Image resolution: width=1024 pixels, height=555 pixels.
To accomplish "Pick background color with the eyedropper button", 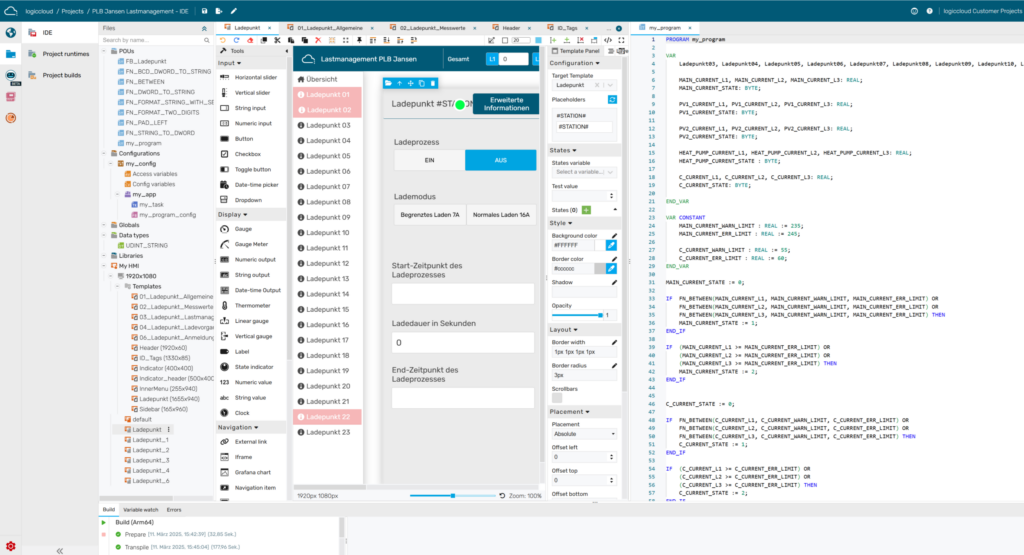I will coord(611,244).
